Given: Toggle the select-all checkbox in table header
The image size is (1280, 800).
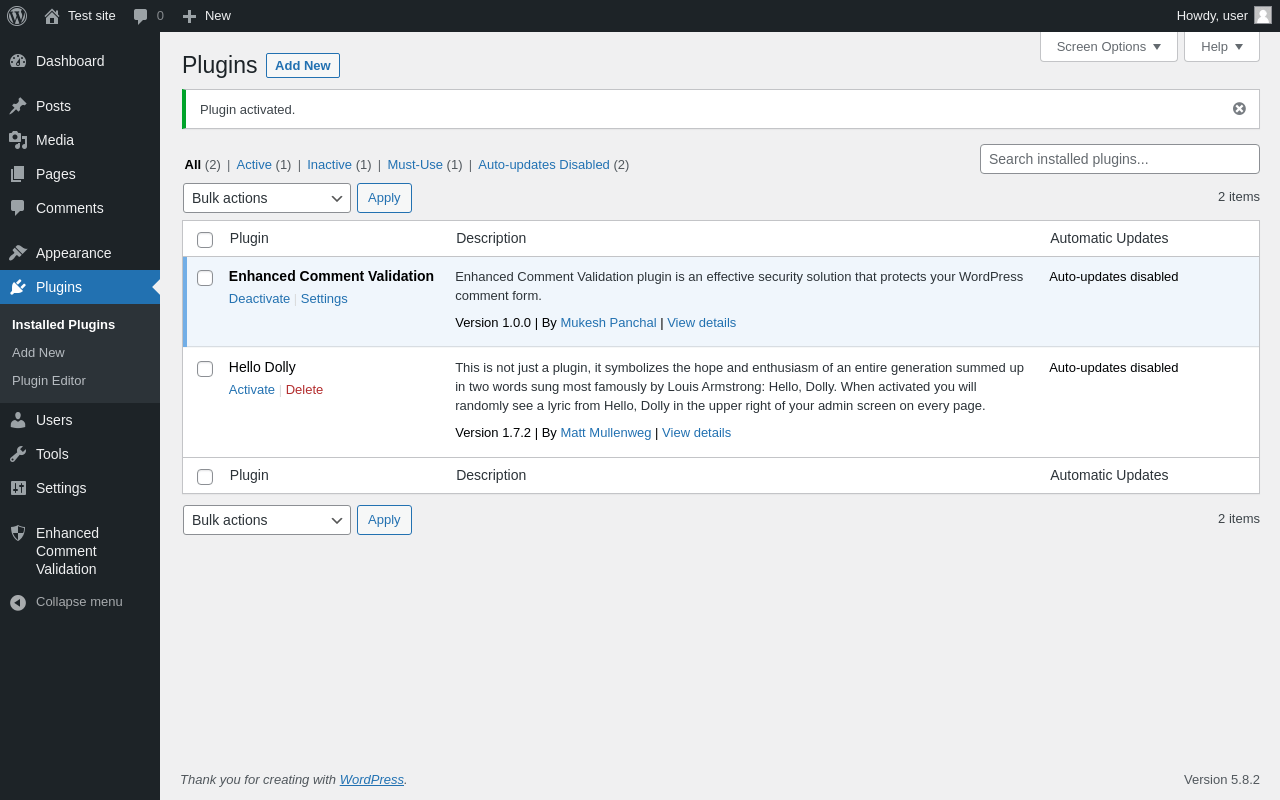Looking at the screenshot, I should pos(205,240).
